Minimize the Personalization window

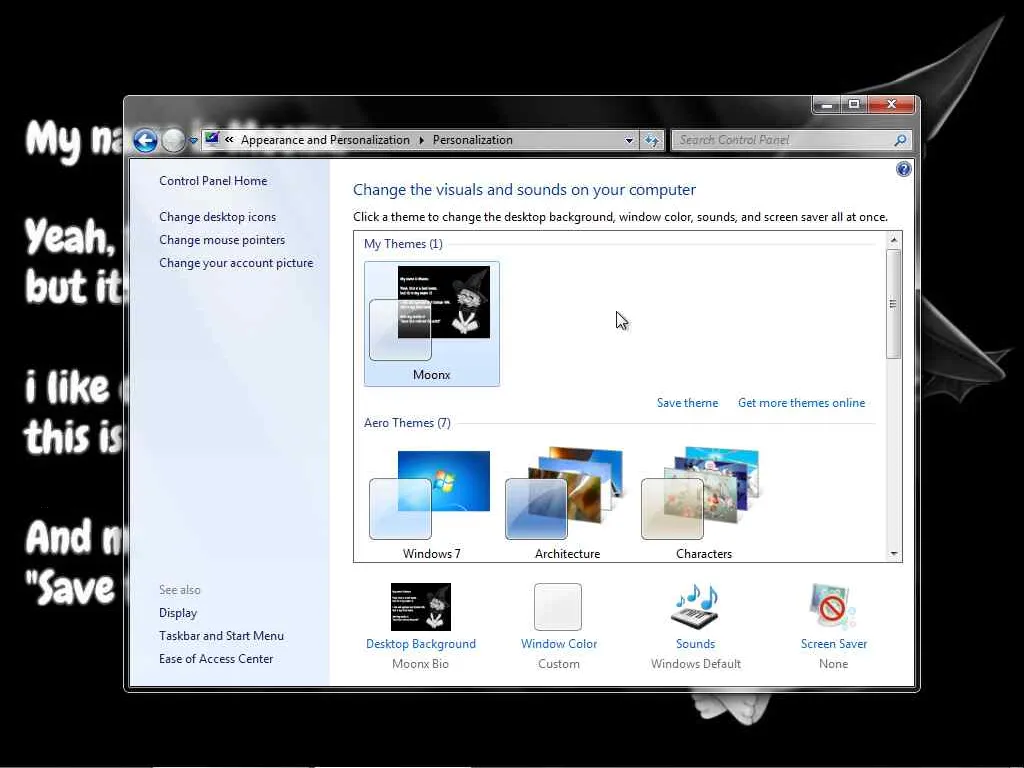827,105
